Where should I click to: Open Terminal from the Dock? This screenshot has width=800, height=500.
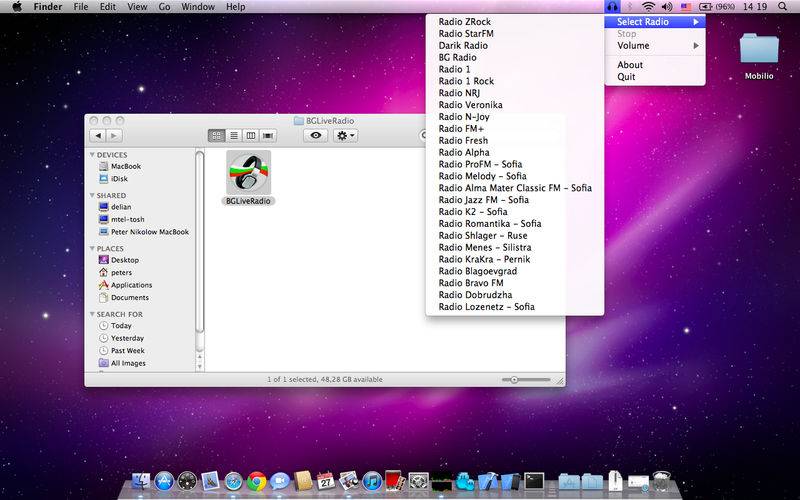(x=534, y=481)
